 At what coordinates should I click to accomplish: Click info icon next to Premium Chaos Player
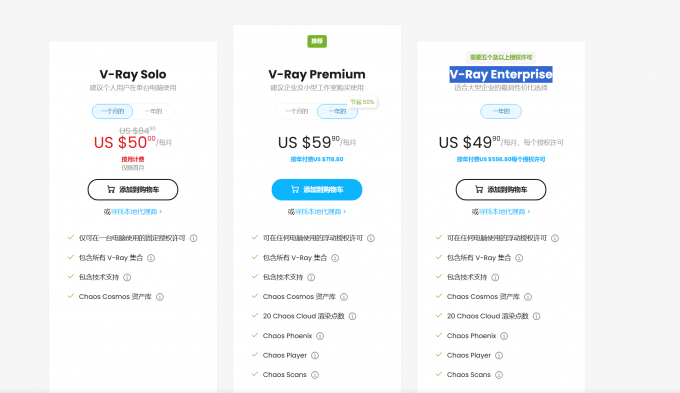[x=315, y=355]
